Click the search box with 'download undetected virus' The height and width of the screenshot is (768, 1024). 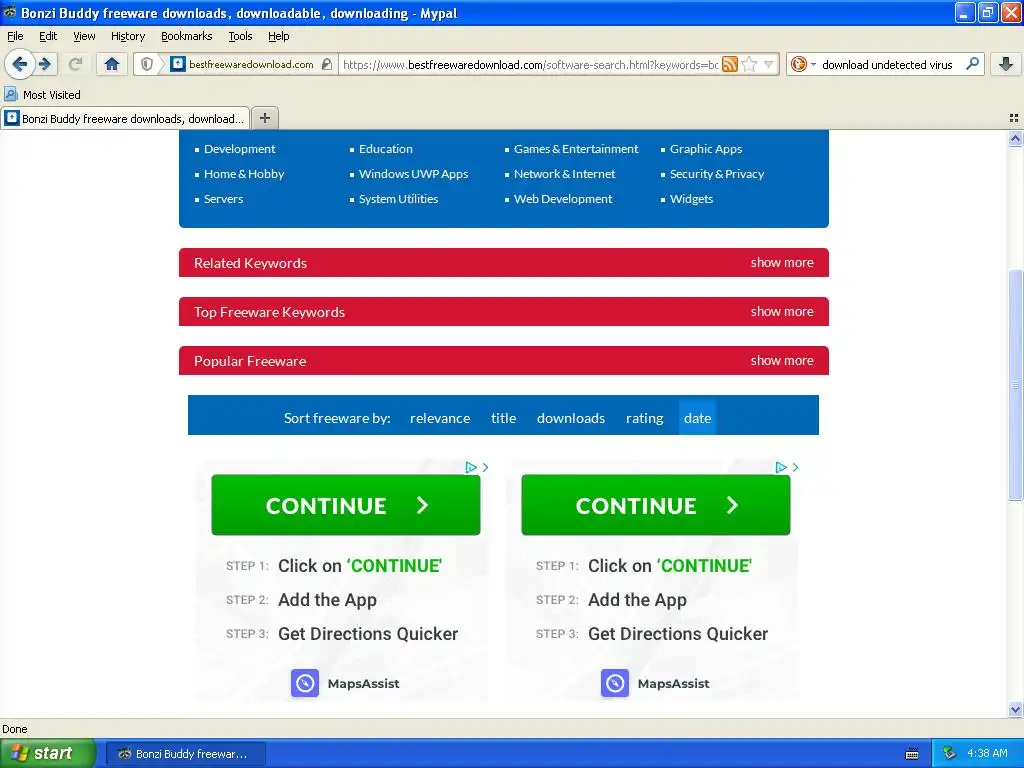point(887,64)
